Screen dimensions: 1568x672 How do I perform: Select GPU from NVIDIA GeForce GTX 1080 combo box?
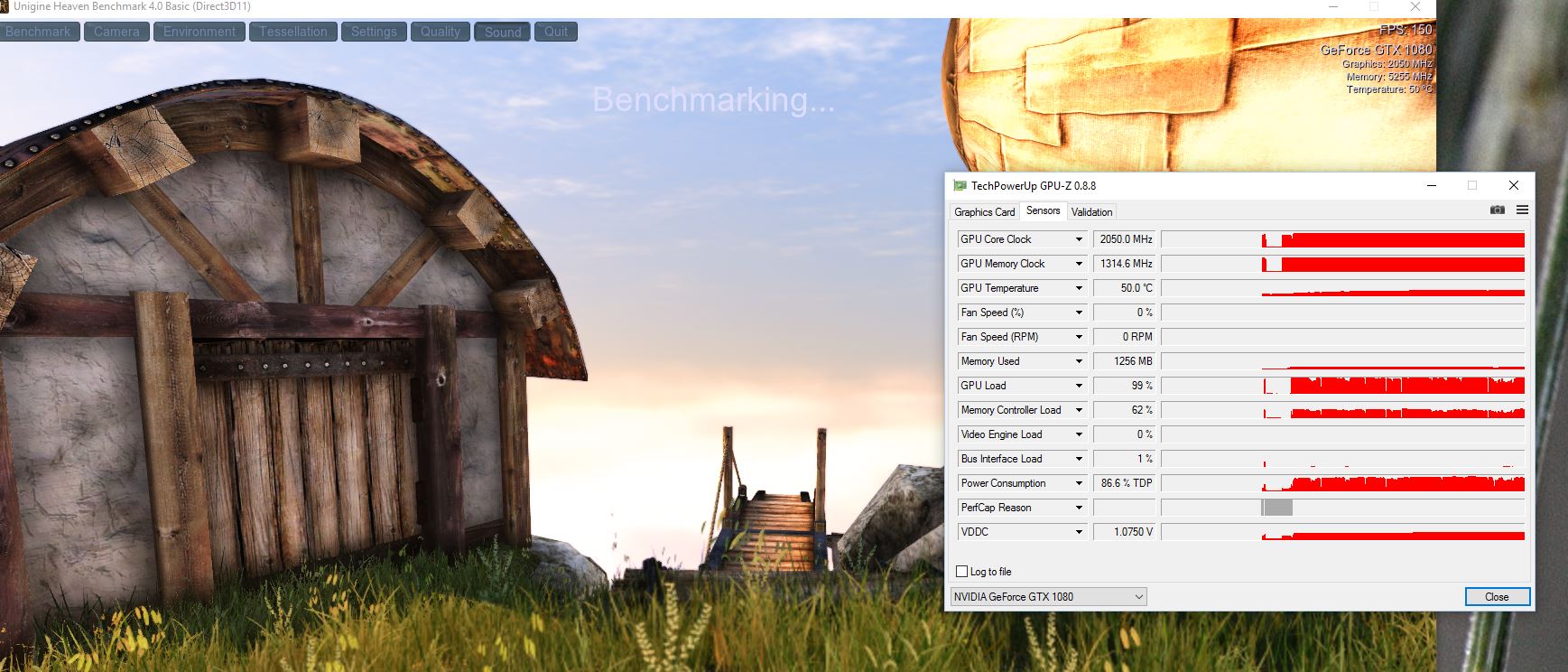click(x=1049, y=597)
